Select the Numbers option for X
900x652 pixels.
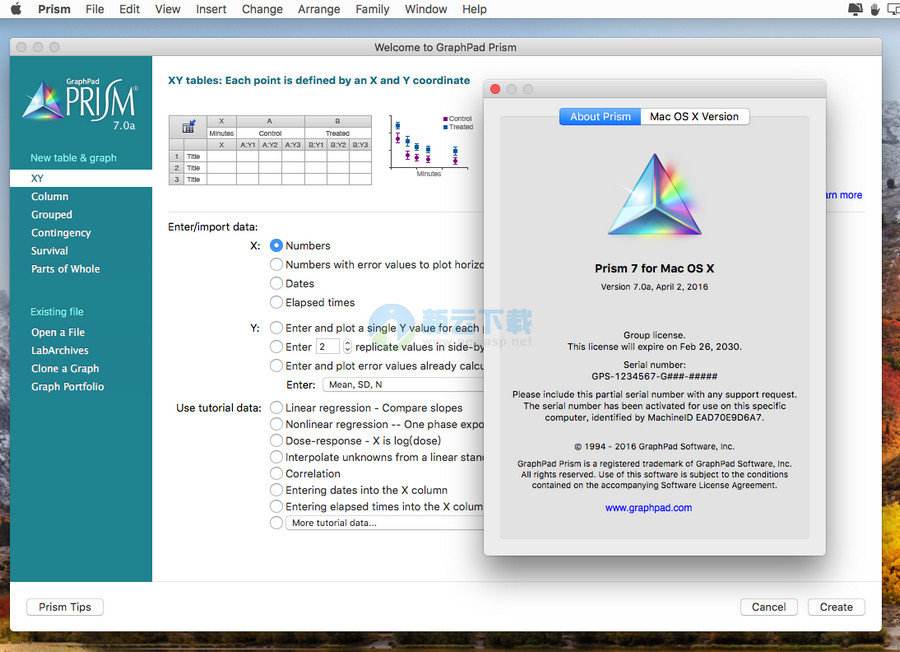(276, 246)
